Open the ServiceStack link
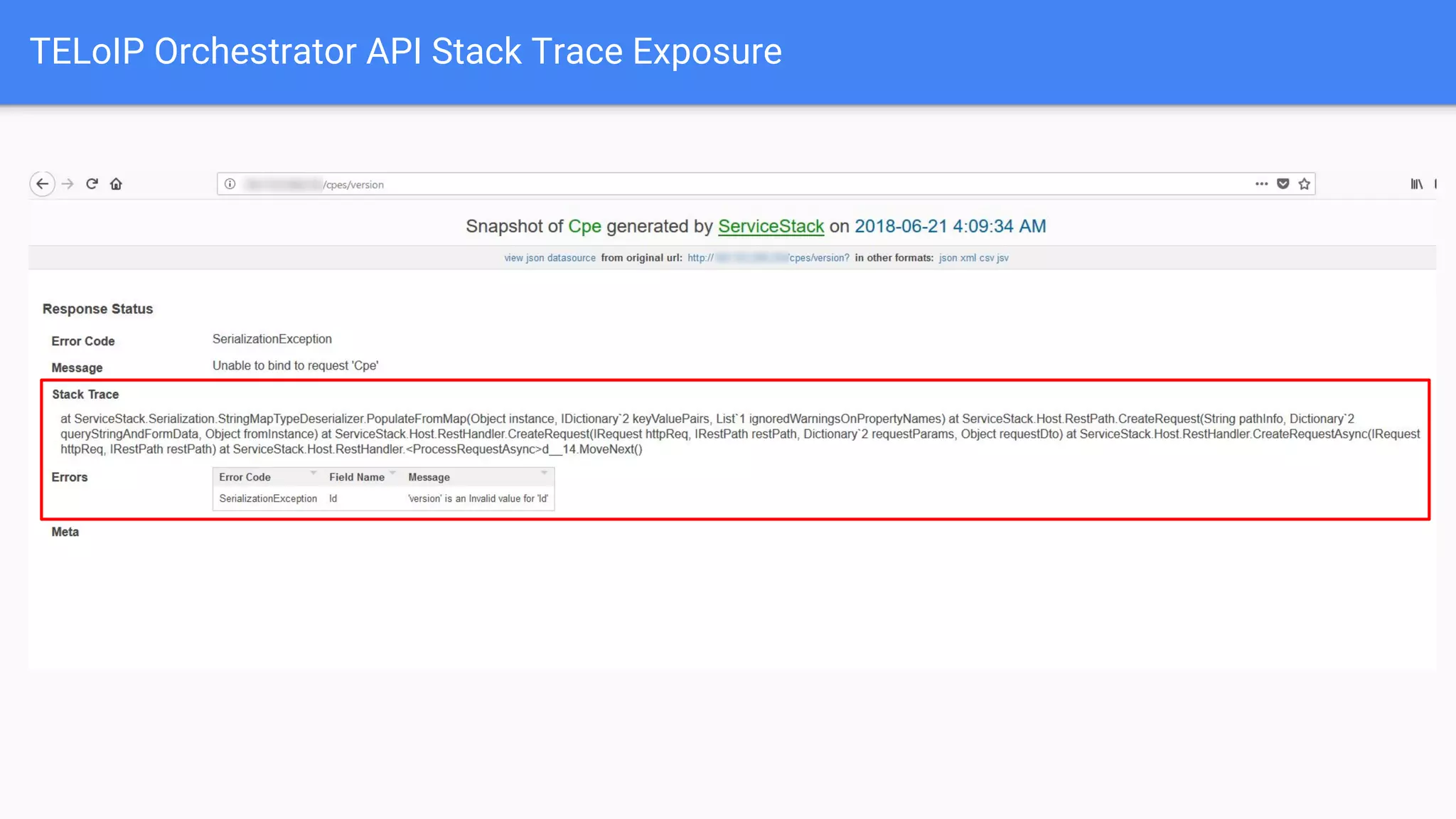Viewport: 1456px width, 819px height. (771, 226)
